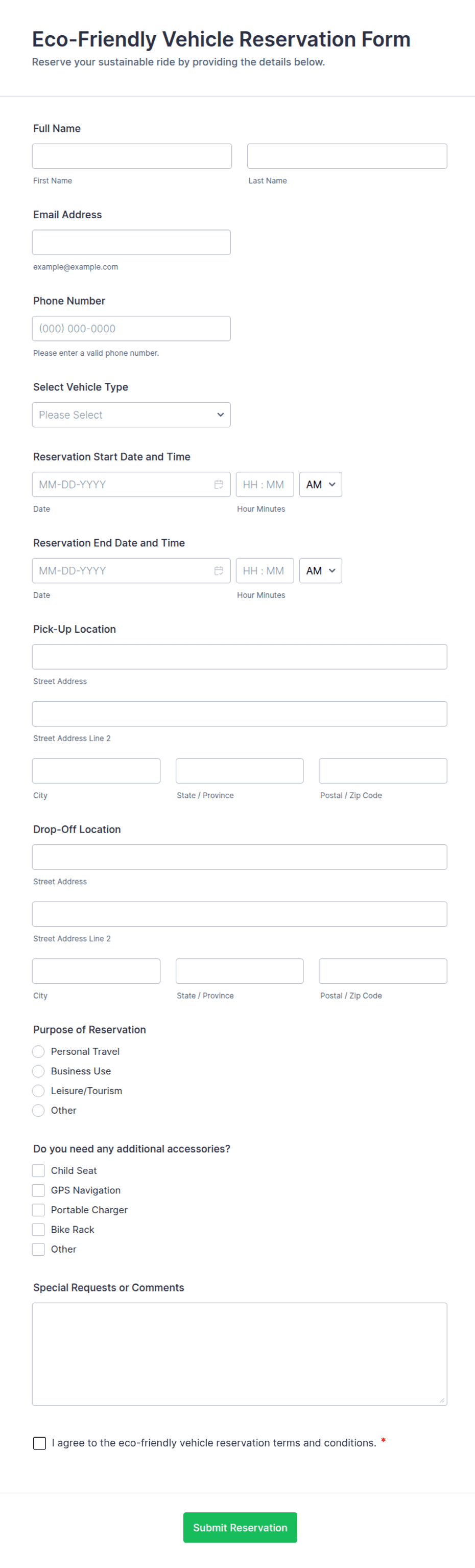Viewport: 475px width, 1568px height.
Task: Agree to the reservation terms checkbox
Action: coord(39,1443)
